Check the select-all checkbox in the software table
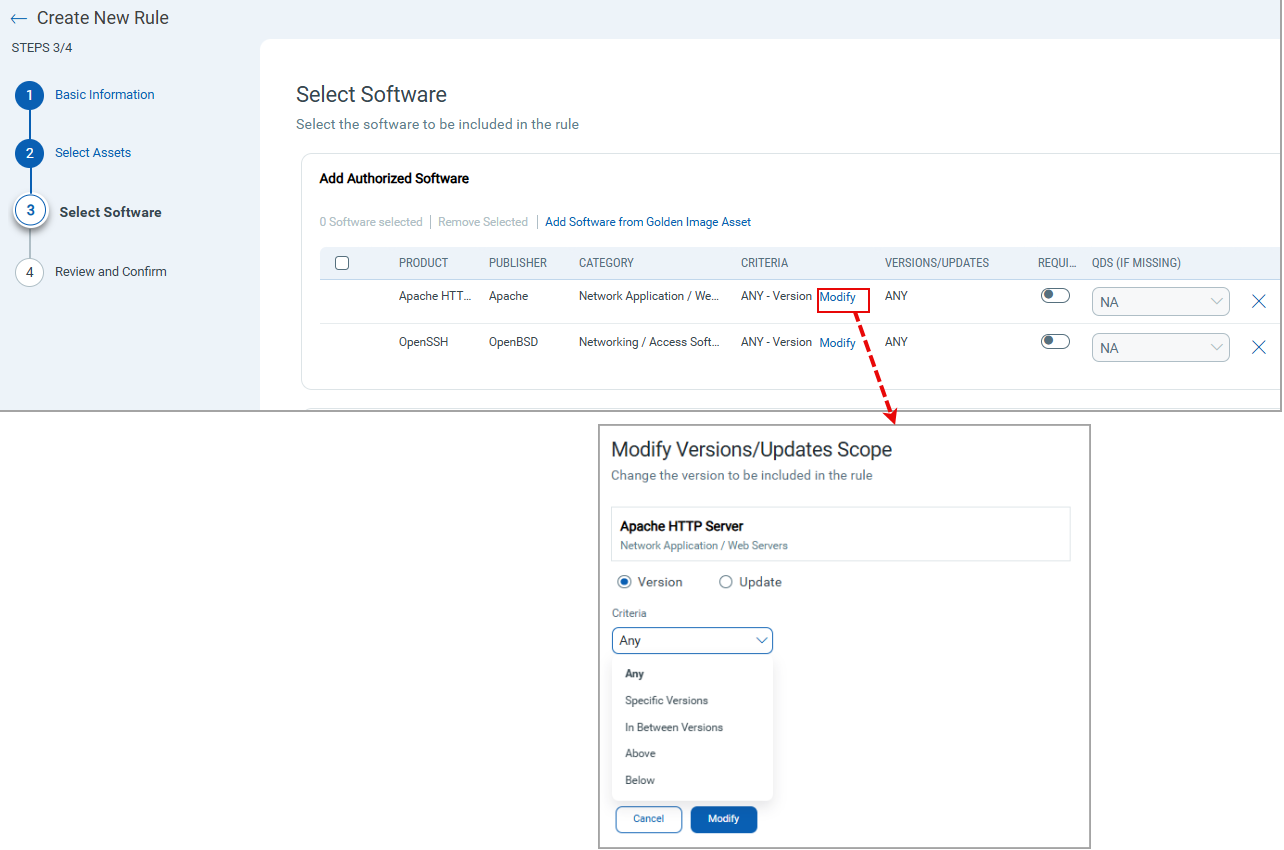The image size is (1284, 850). 342,262
